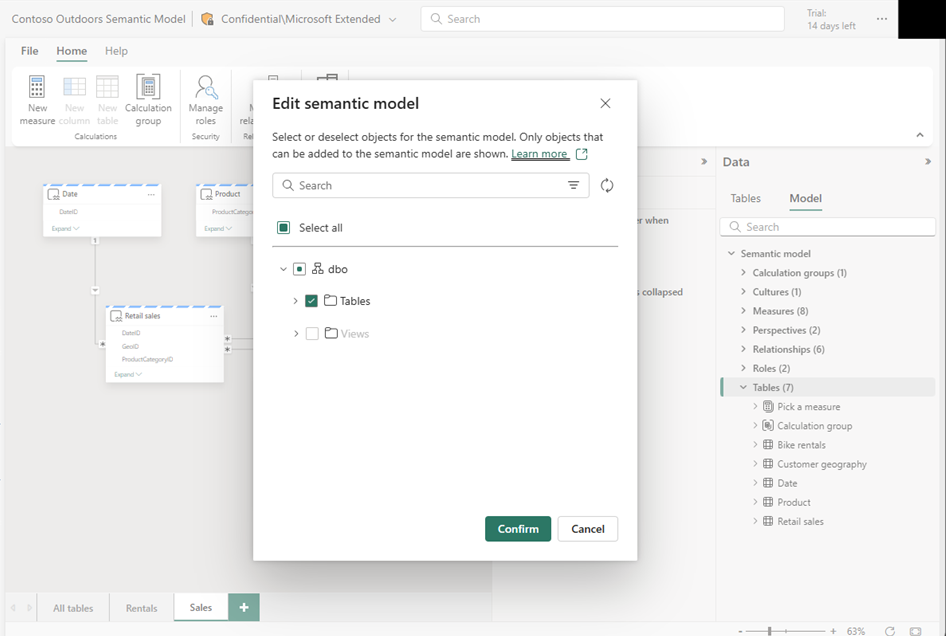
Task: Open the Retail sales card ellipsis menu
Action: pos(214,316)
